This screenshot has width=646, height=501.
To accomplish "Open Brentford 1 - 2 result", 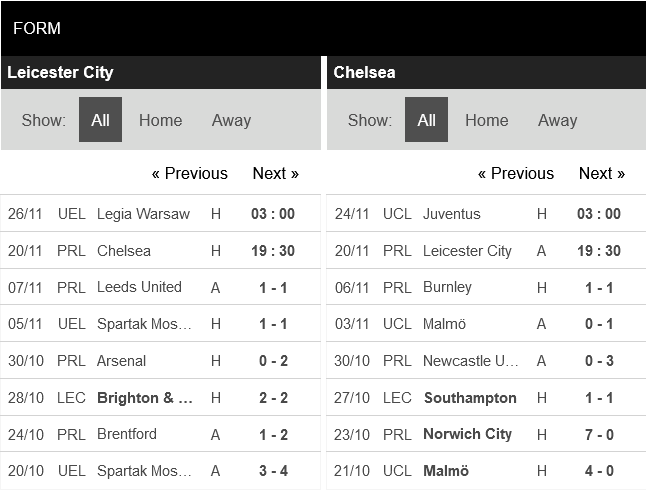I will coord(273,434).
